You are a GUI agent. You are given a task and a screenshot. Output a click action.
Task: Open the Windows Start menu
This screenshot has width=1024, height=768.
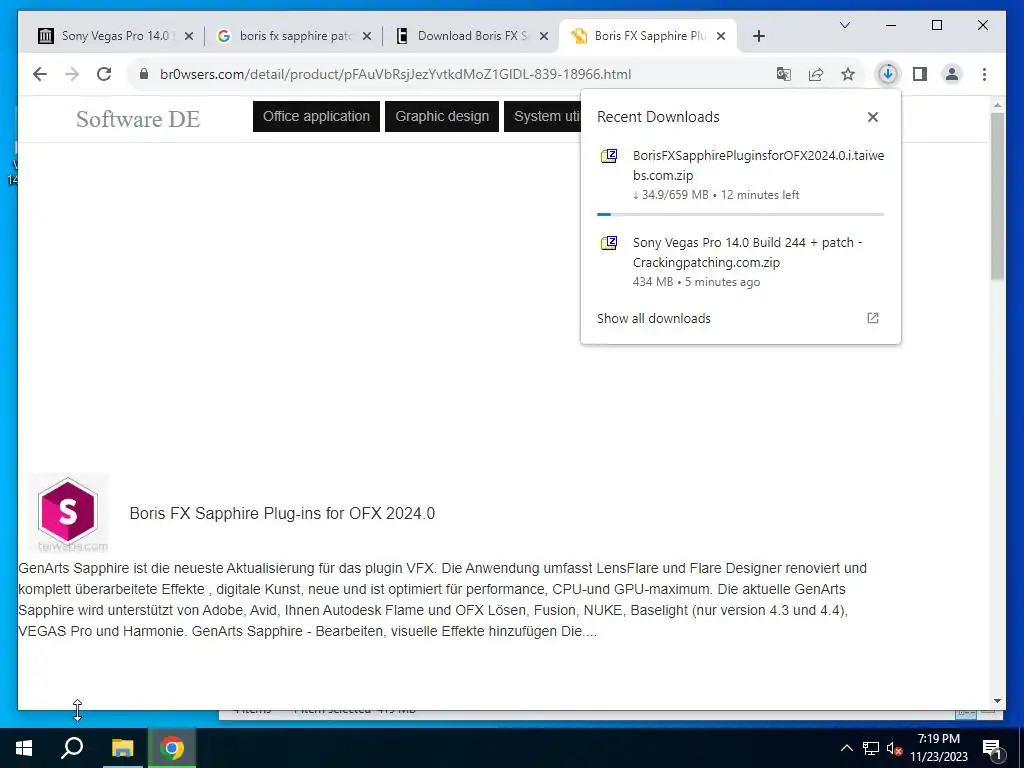click(24, 748)
